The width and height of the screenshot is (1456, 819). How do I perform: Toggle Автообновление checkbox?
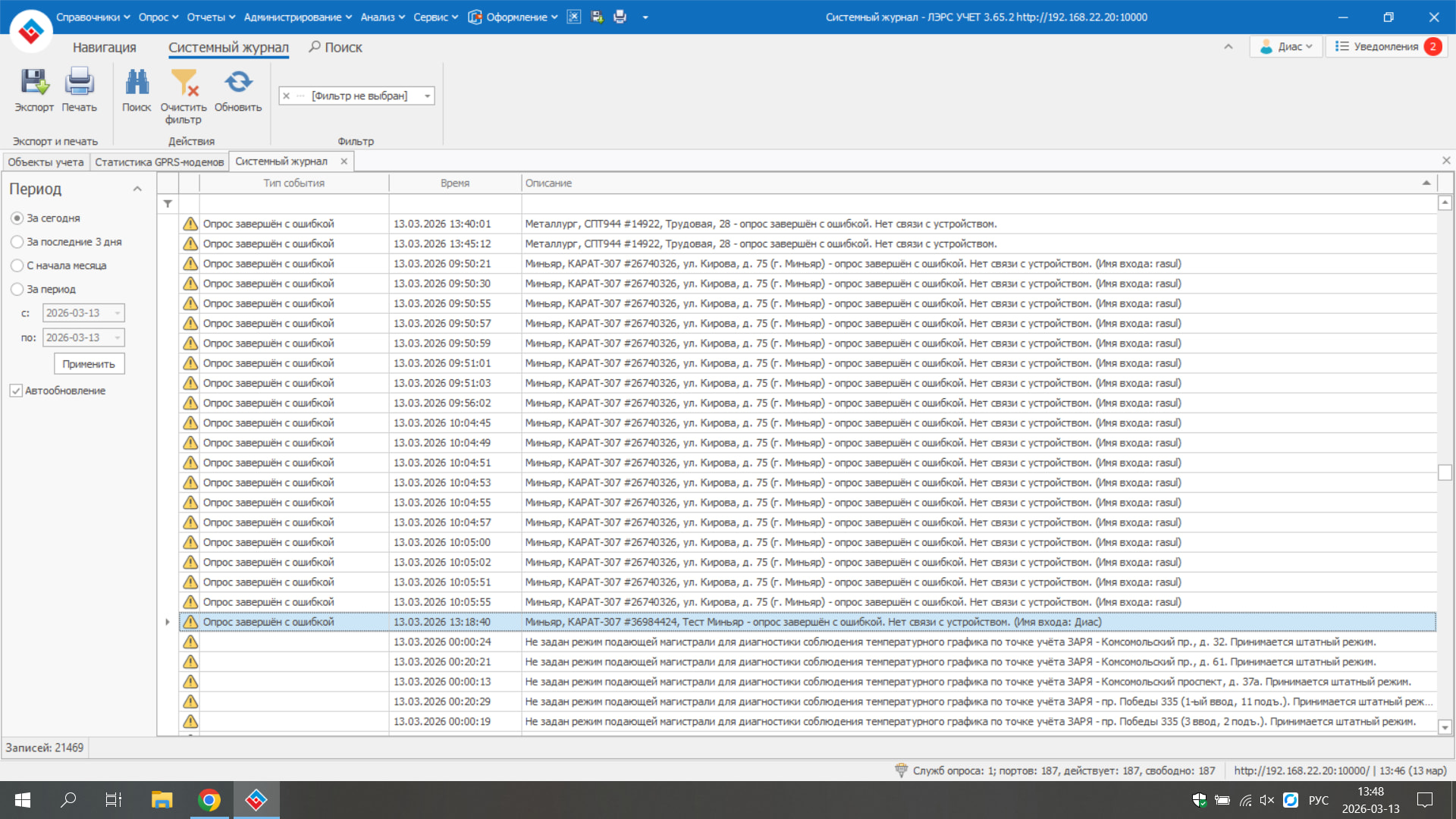[16, 391]
